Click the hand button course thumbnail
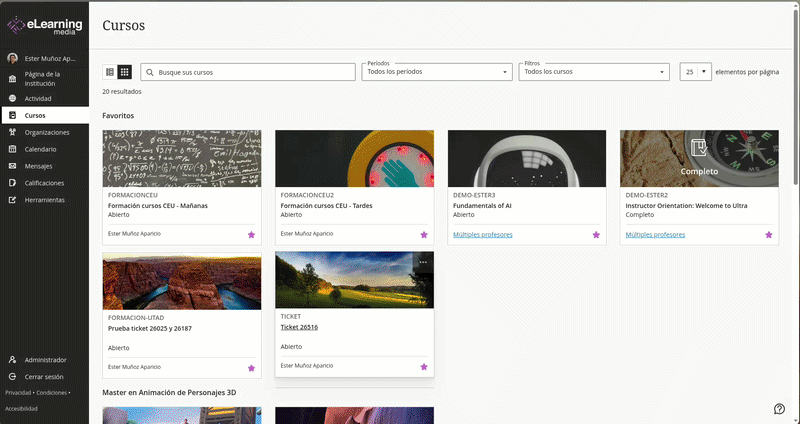 point(355,158)
